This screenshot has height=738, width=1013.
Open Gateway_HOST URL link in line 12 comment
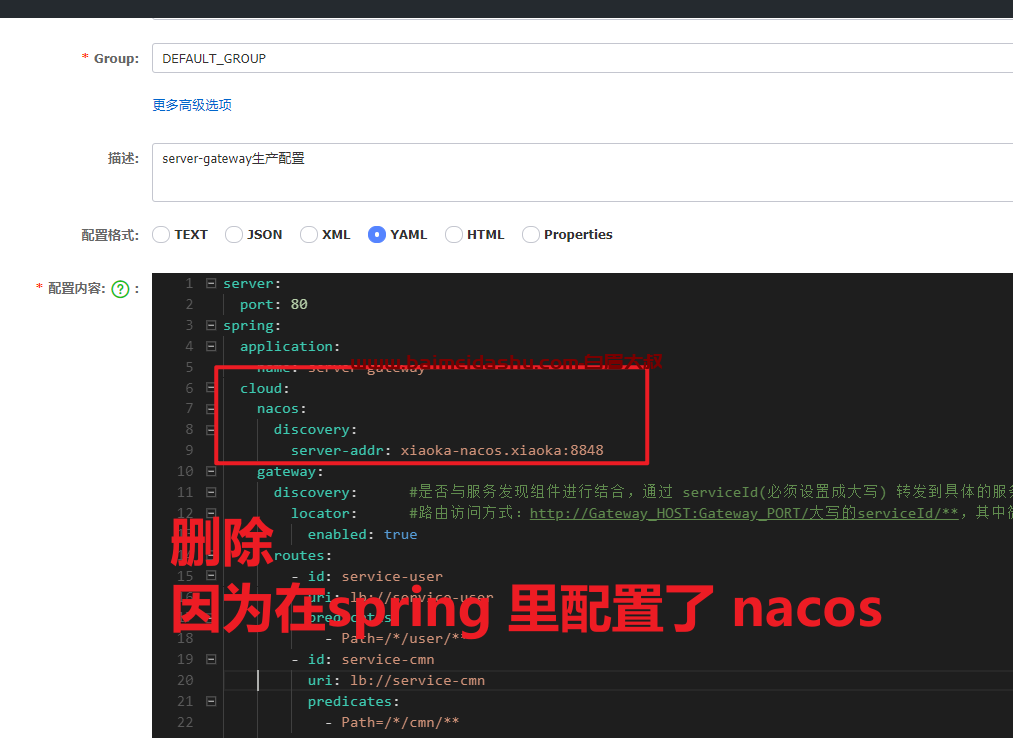(x=744, y=513)
